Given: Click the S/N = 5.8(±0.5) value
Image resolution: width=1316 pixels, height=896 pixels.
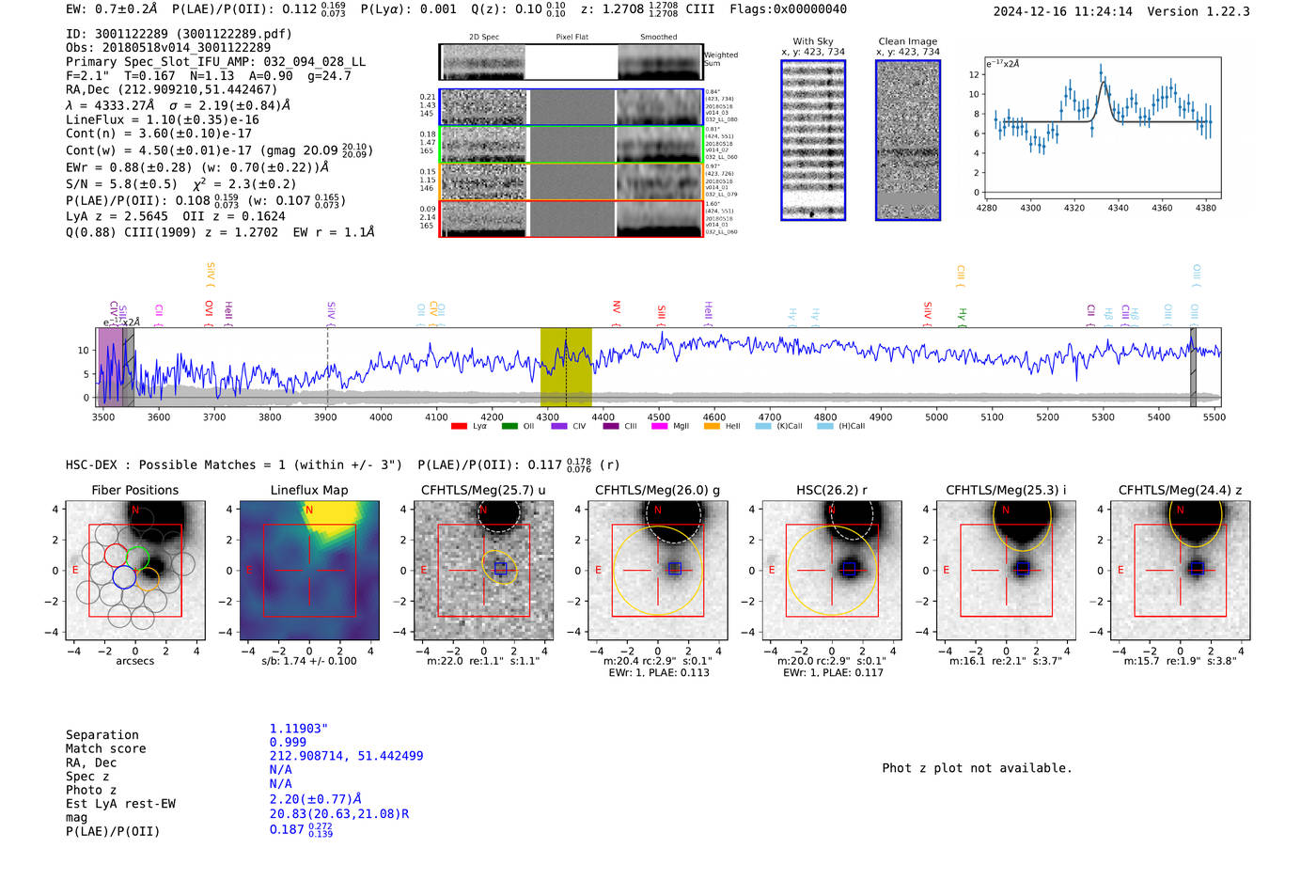Looking at the screenshot, I should 121,184.
